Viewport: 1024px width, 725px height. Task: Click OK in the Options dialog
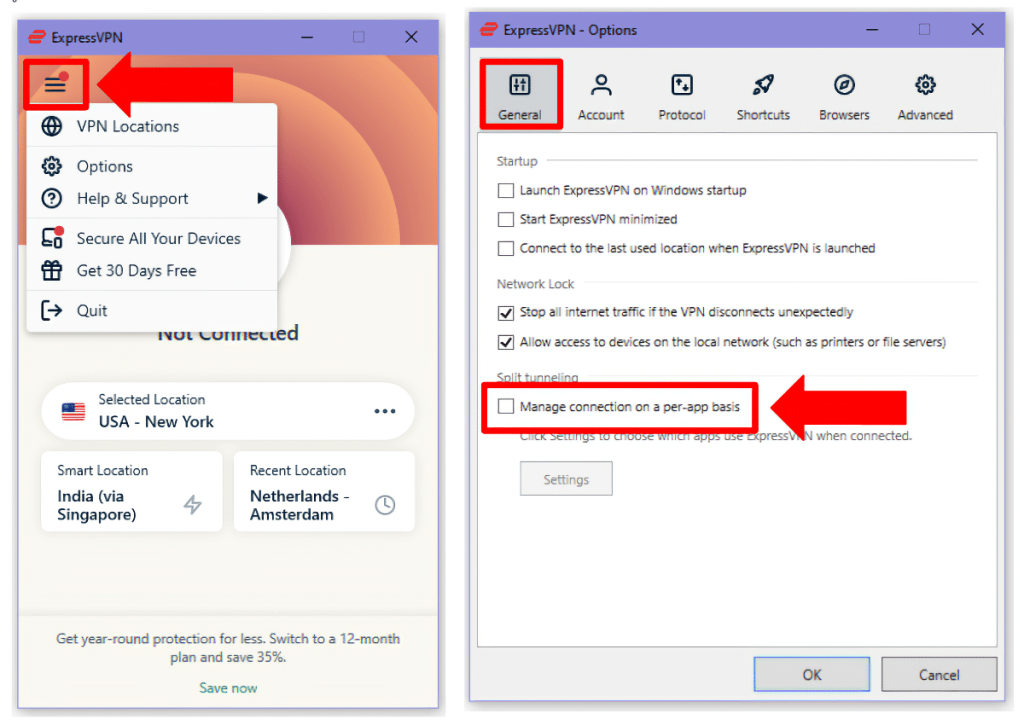pyautogui.click(x=812, y=674)
